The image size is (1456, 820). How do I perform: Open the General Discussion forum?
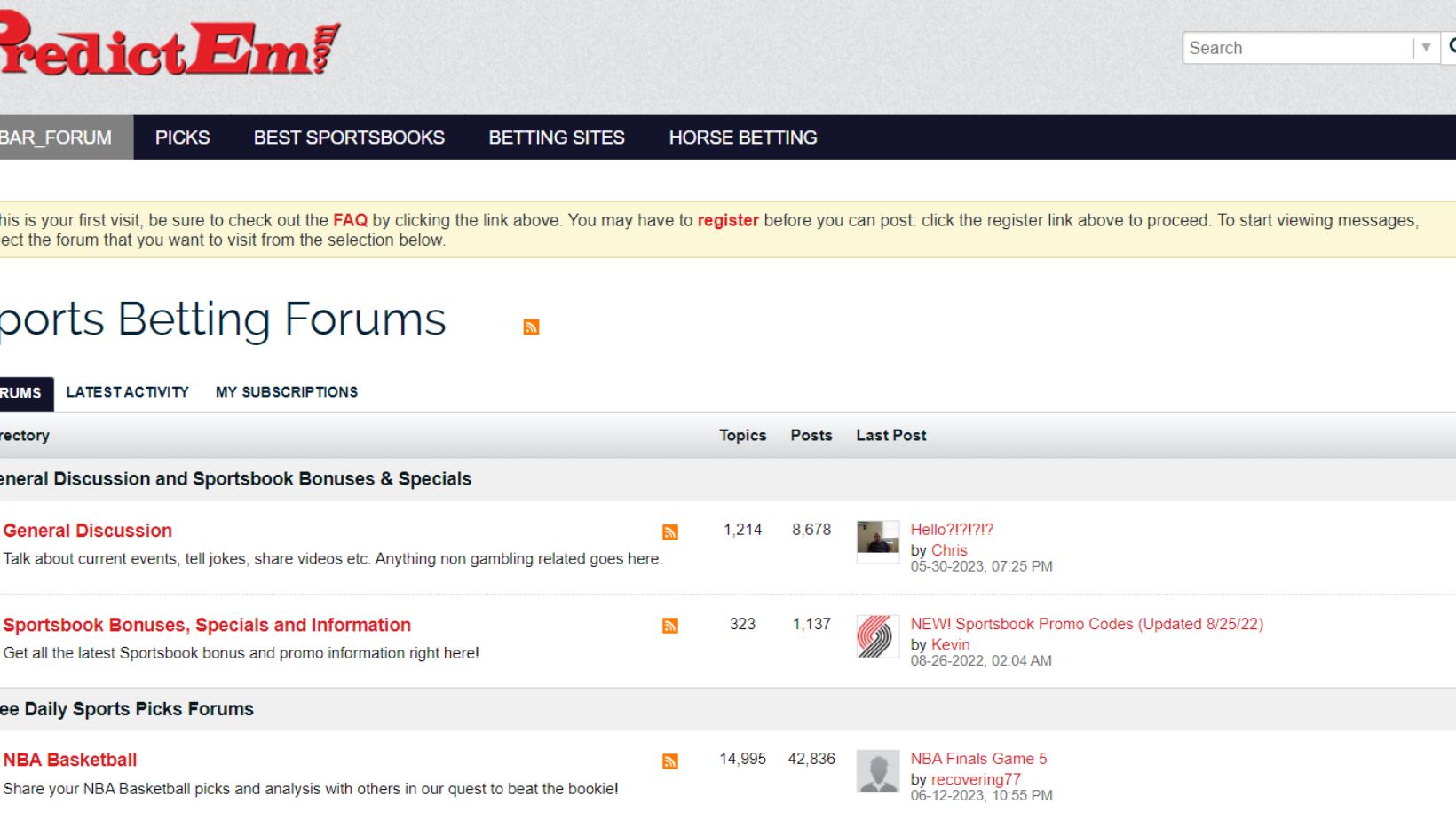88,531
